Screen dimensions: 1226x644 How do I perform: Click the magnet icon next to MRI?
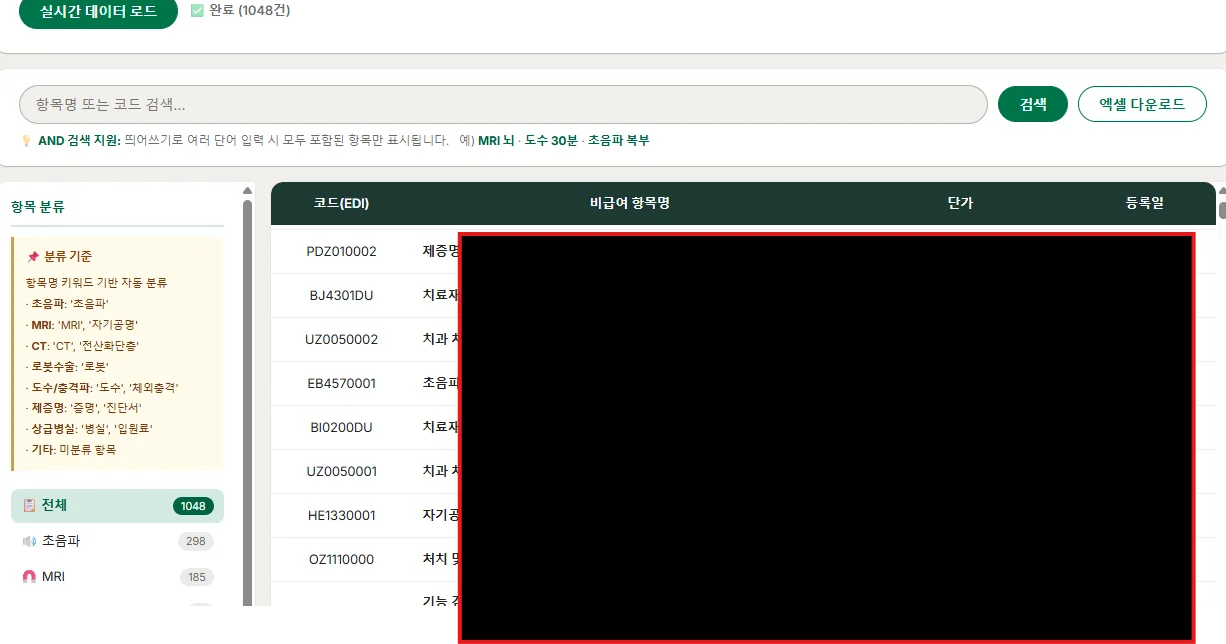(29, 577)
